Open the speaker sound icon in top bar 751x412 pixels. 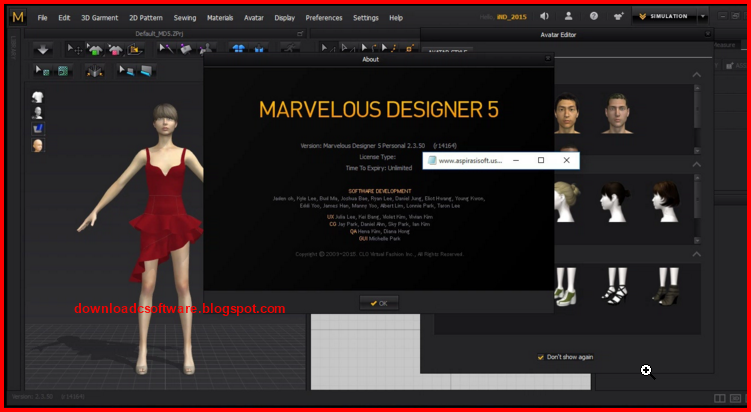(x=545, y=16)
